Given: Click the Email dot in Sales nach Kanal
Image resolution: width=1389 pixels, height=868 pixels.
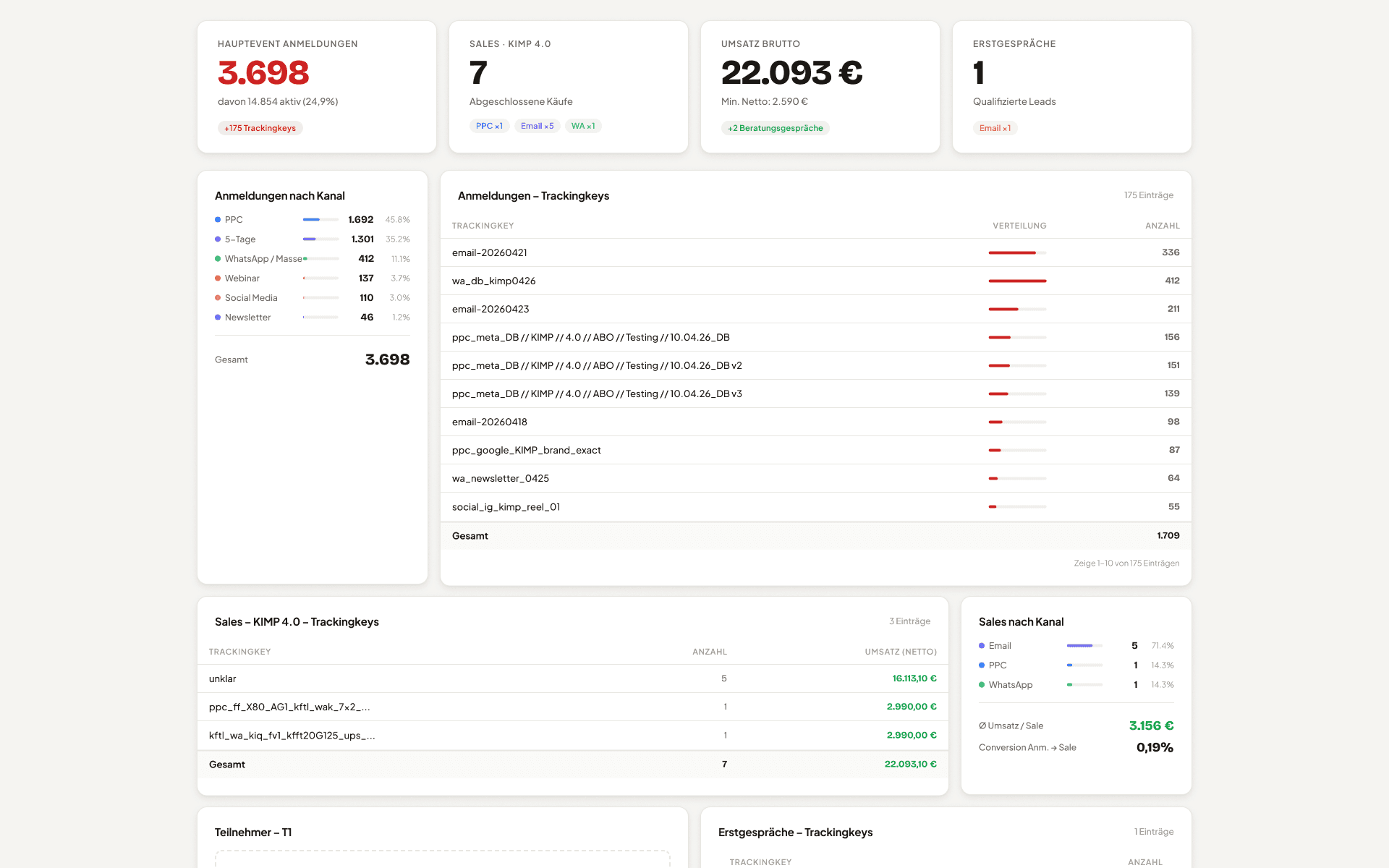Looking at the screenshot, I should [x=982, y=646].
